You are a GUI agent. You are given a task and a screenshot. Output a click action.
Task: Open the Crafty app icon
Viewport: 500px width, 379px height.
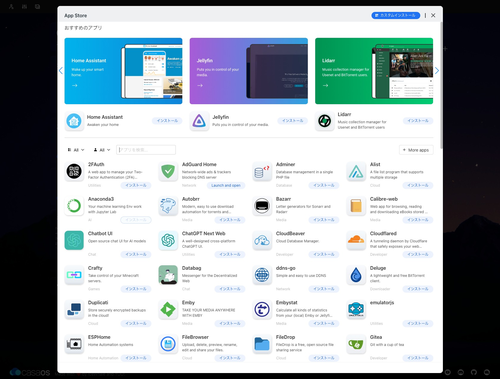74,275
